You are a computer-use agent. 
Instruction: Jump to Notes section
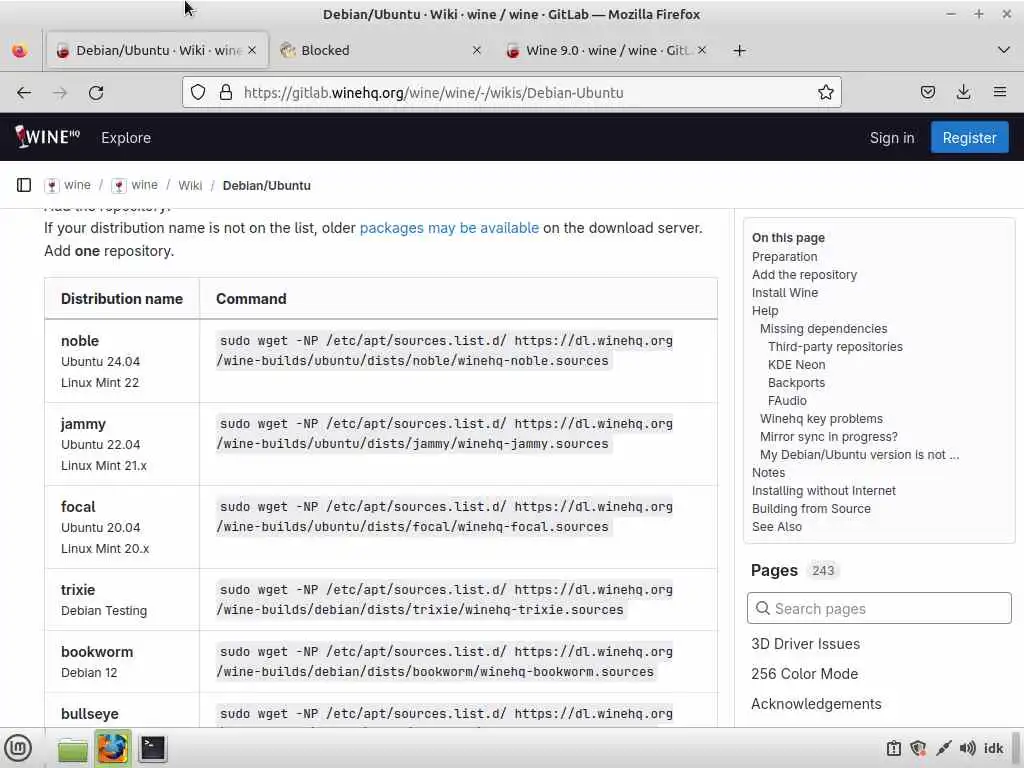(768, 472)
